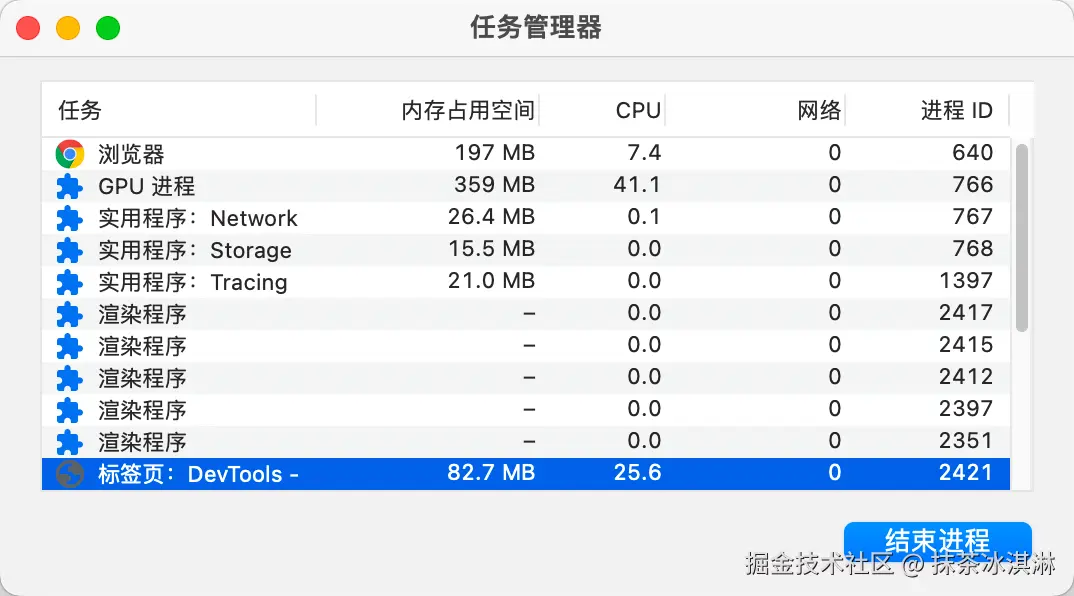1074x596 pixels.
Task: Click puzzle icon of renderer process 2417
Action: [69, 314]
